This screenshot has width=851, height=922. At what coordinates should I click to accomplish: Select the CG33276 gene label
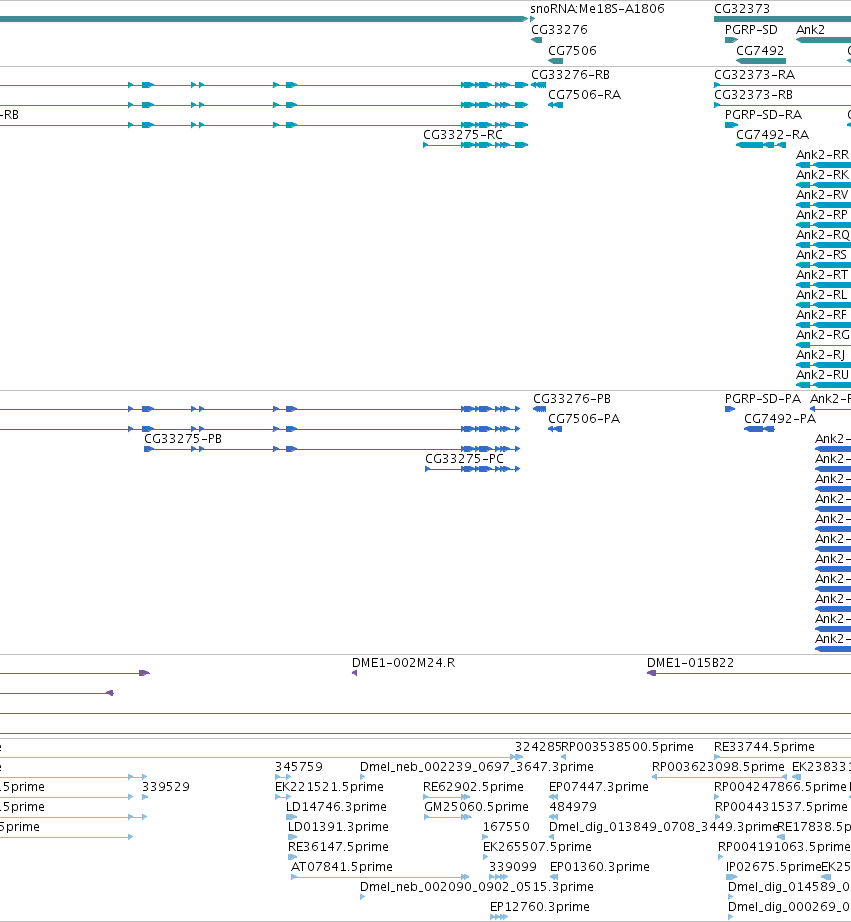point(559,30)
